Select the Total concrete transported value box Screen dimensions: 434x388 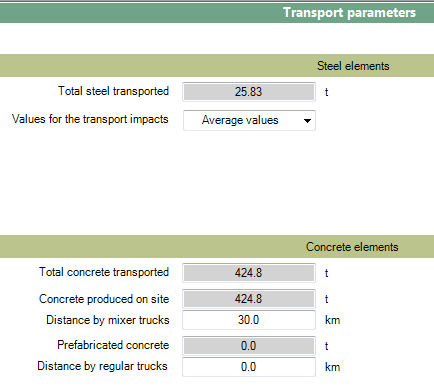pyautogui.click(x=249, y=273)
